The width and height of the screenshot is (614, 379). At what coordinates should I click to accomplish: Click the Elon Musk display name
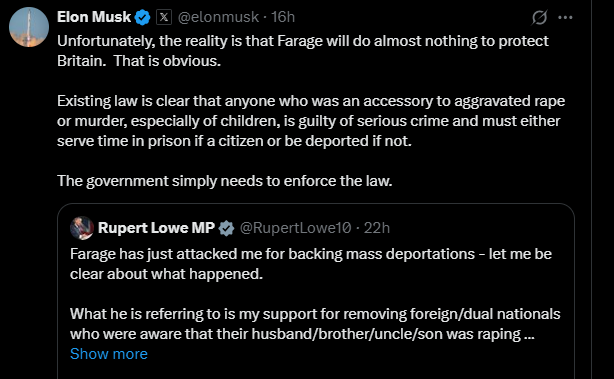[x=94, y=17]
